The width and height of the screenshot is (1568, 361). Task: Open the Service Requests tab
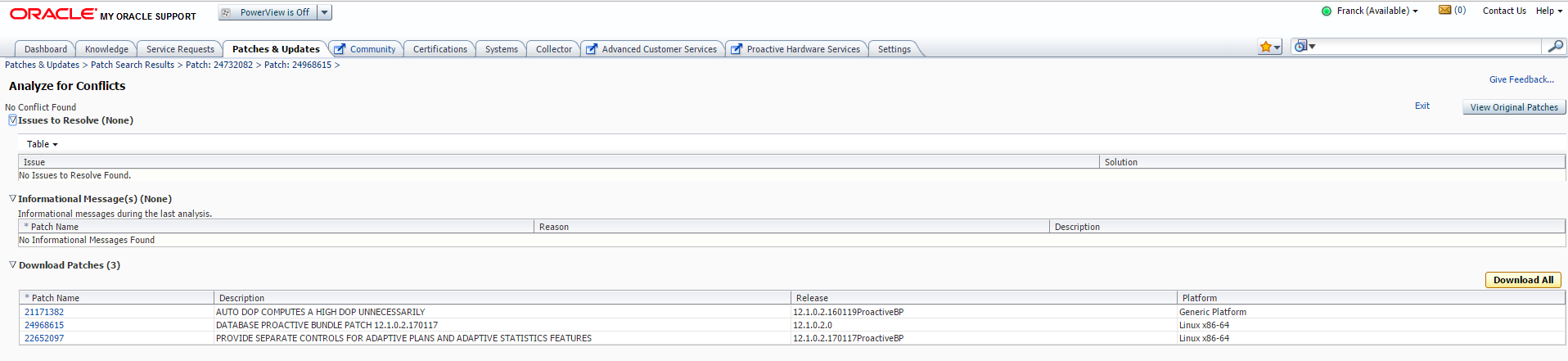[x=180, y=49]
